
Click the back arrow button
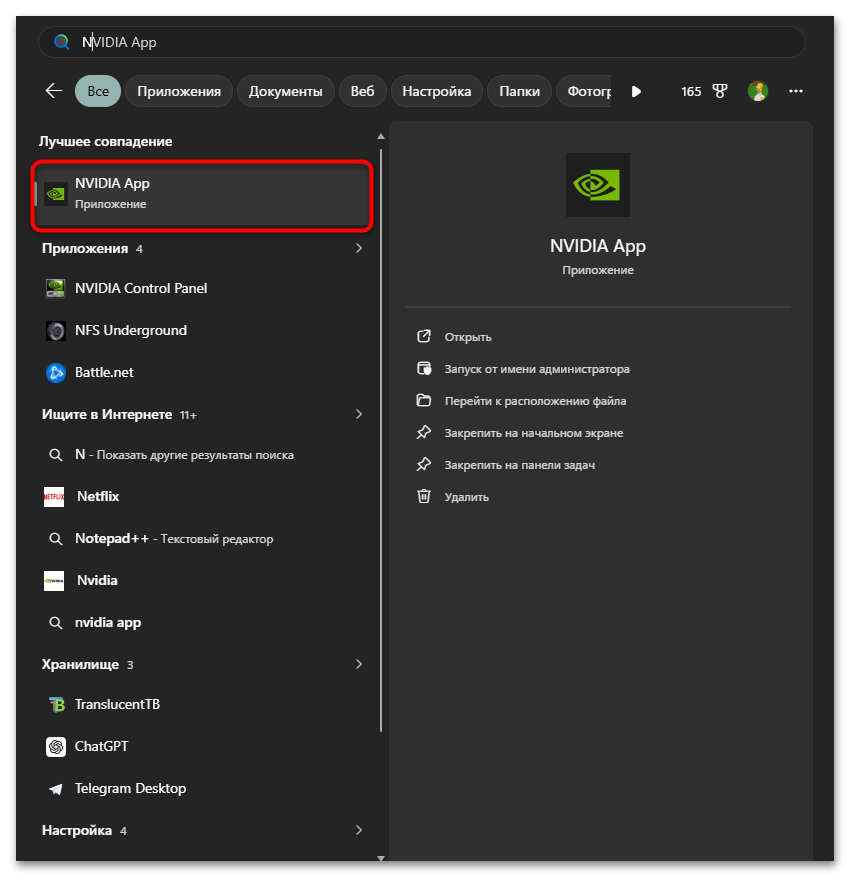pyautogui.click(x=54, y=91)
